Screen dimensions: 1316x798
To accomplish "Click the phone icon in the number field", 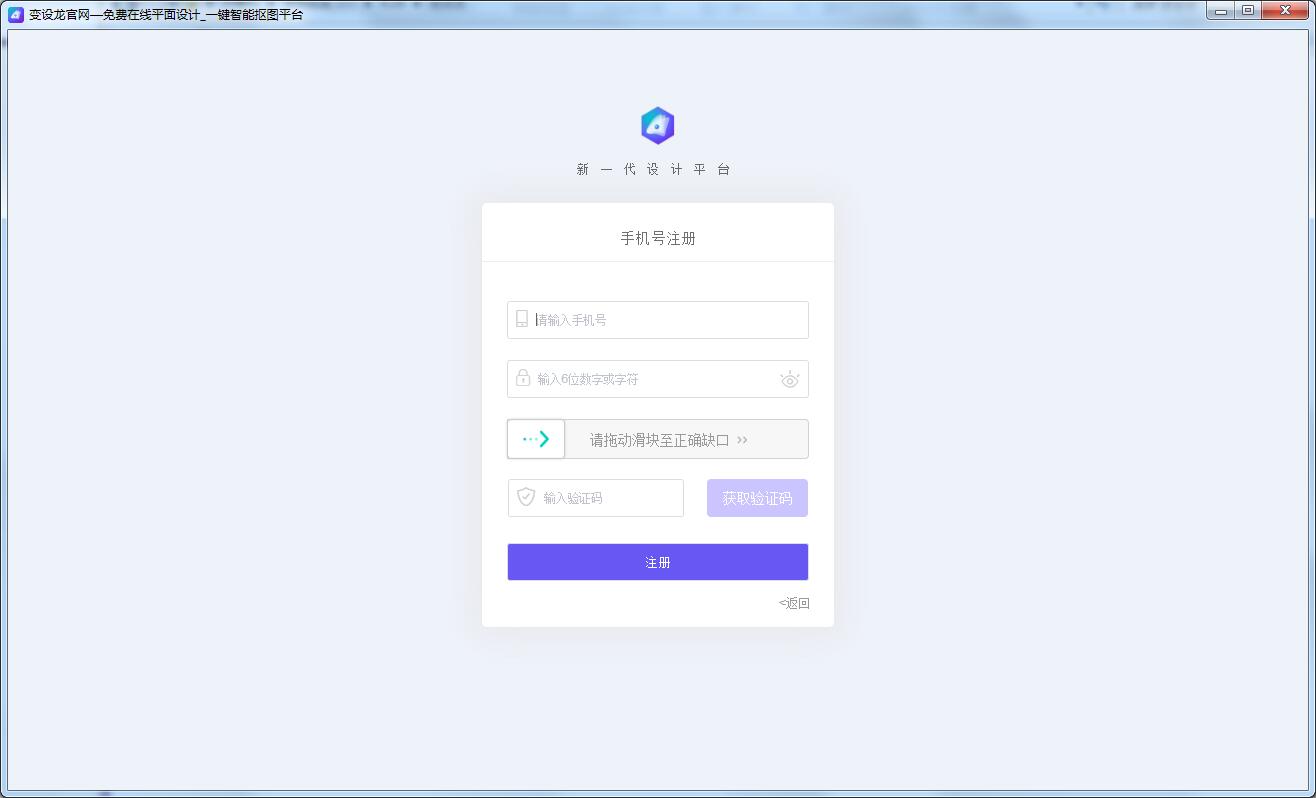I will click(522, 319).
